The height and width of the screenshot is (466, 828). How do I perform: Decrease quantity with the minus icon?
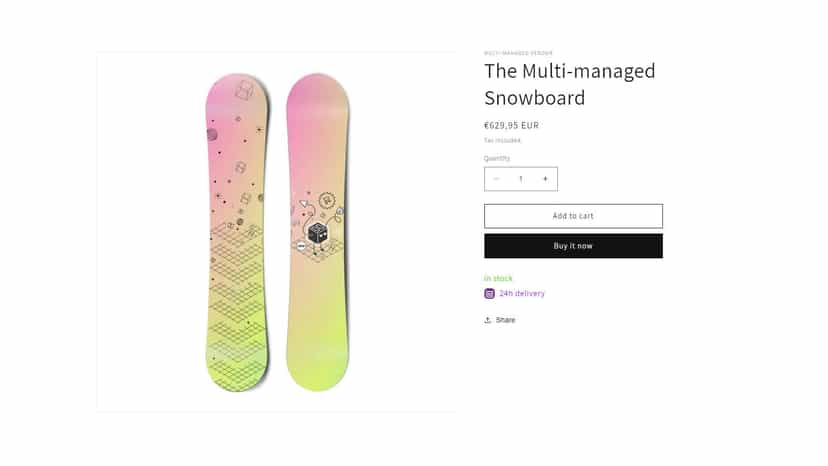click(x=496, y=179)
